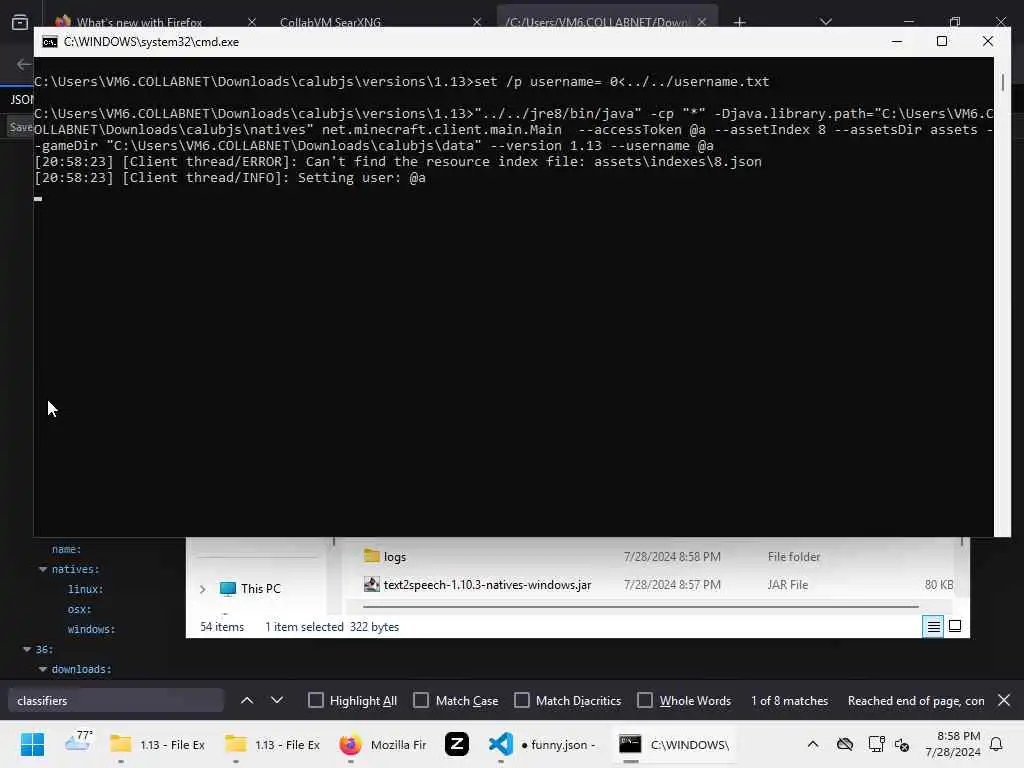Open the Zed app from taskbar
The image size is (1024, 768).
tap(456, 744)
